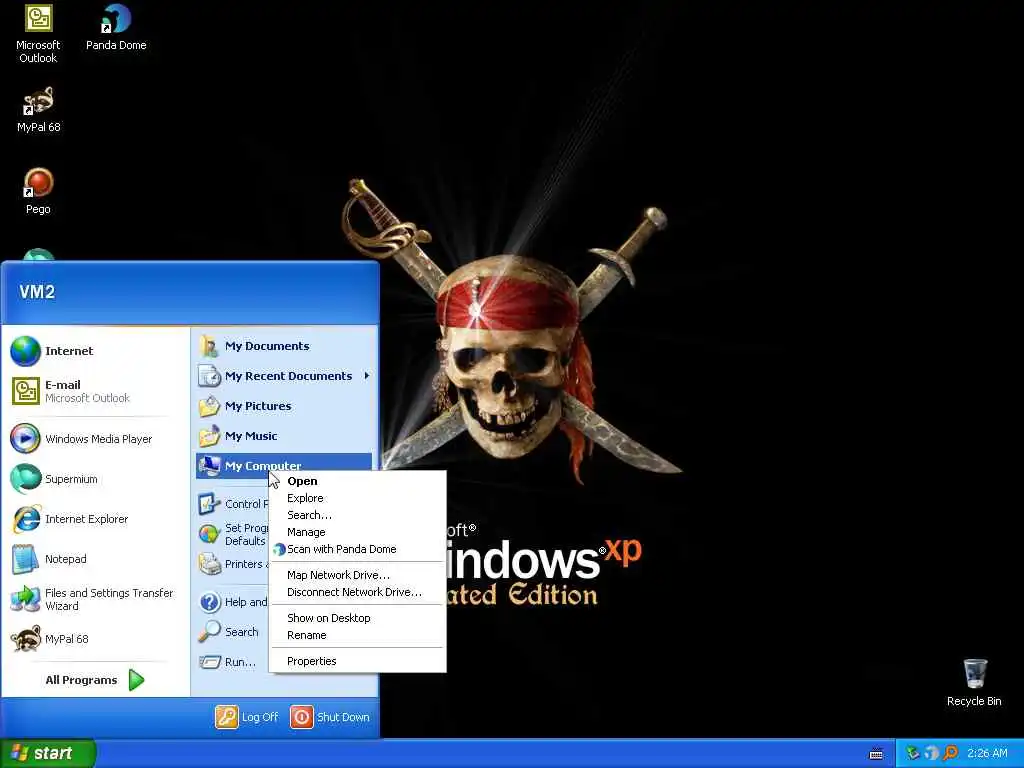Open Set Program Defaults entry
Screen dimensions: 1024x768
click(x=232, y=534)
